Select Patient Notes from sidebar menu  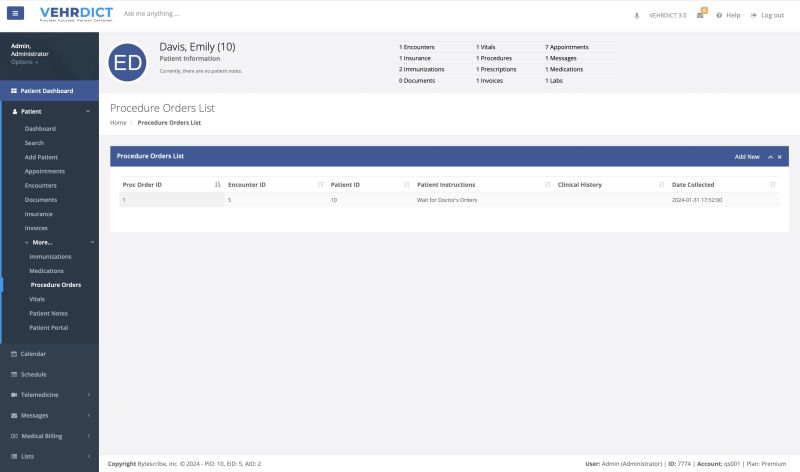(48, 313)
